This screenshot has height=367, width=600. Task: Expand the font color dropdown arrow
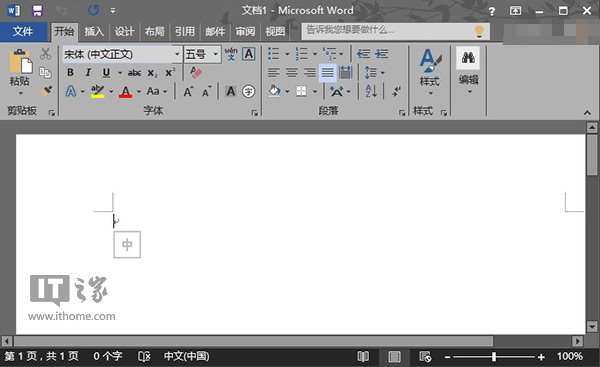(x=139, y=91)
